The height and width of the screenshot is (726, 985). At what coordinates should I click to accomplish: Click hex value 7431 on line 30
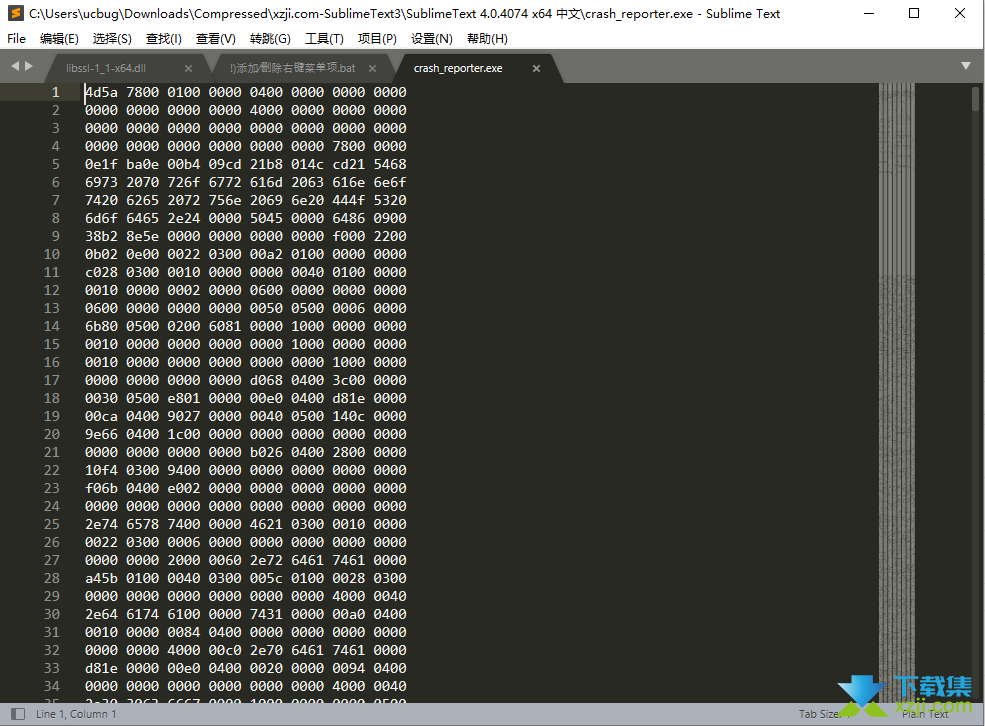pyautogui.click(x=266, y=615)
